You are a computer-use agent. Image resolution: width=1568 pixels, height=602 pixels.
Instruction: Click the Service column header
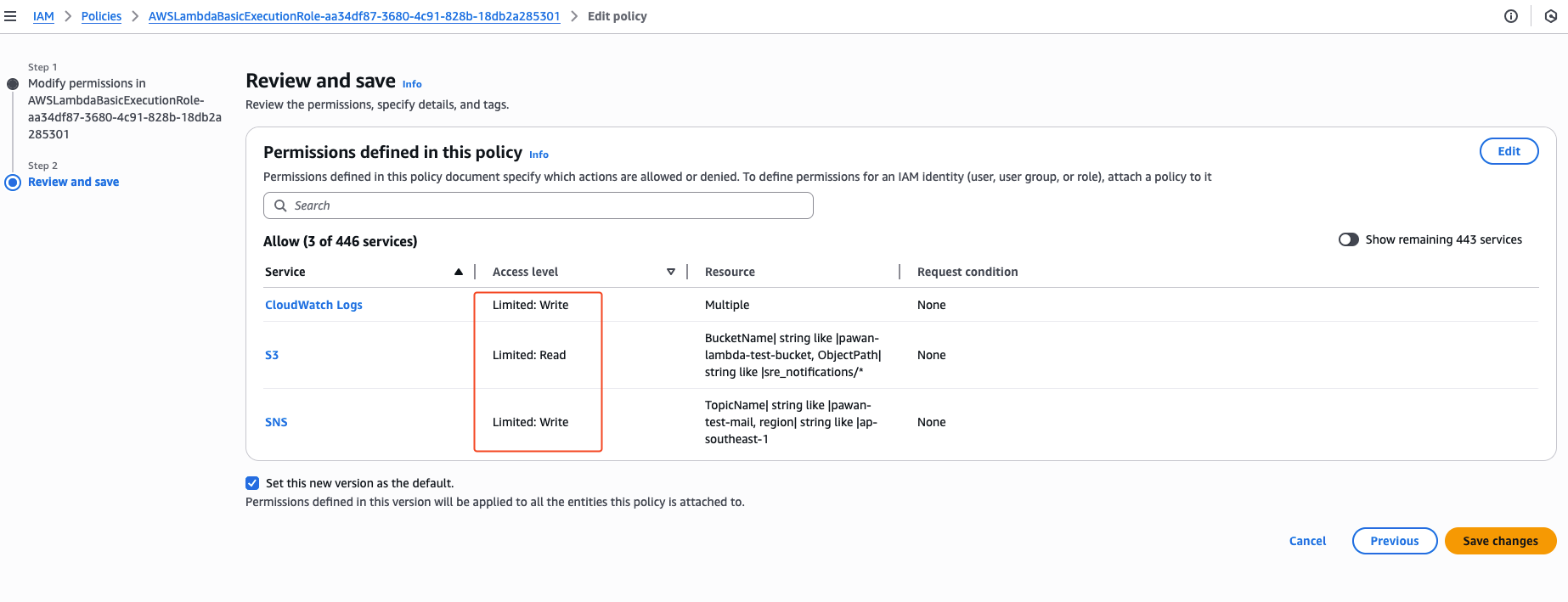pyautogui.click(x=285, y=272)
